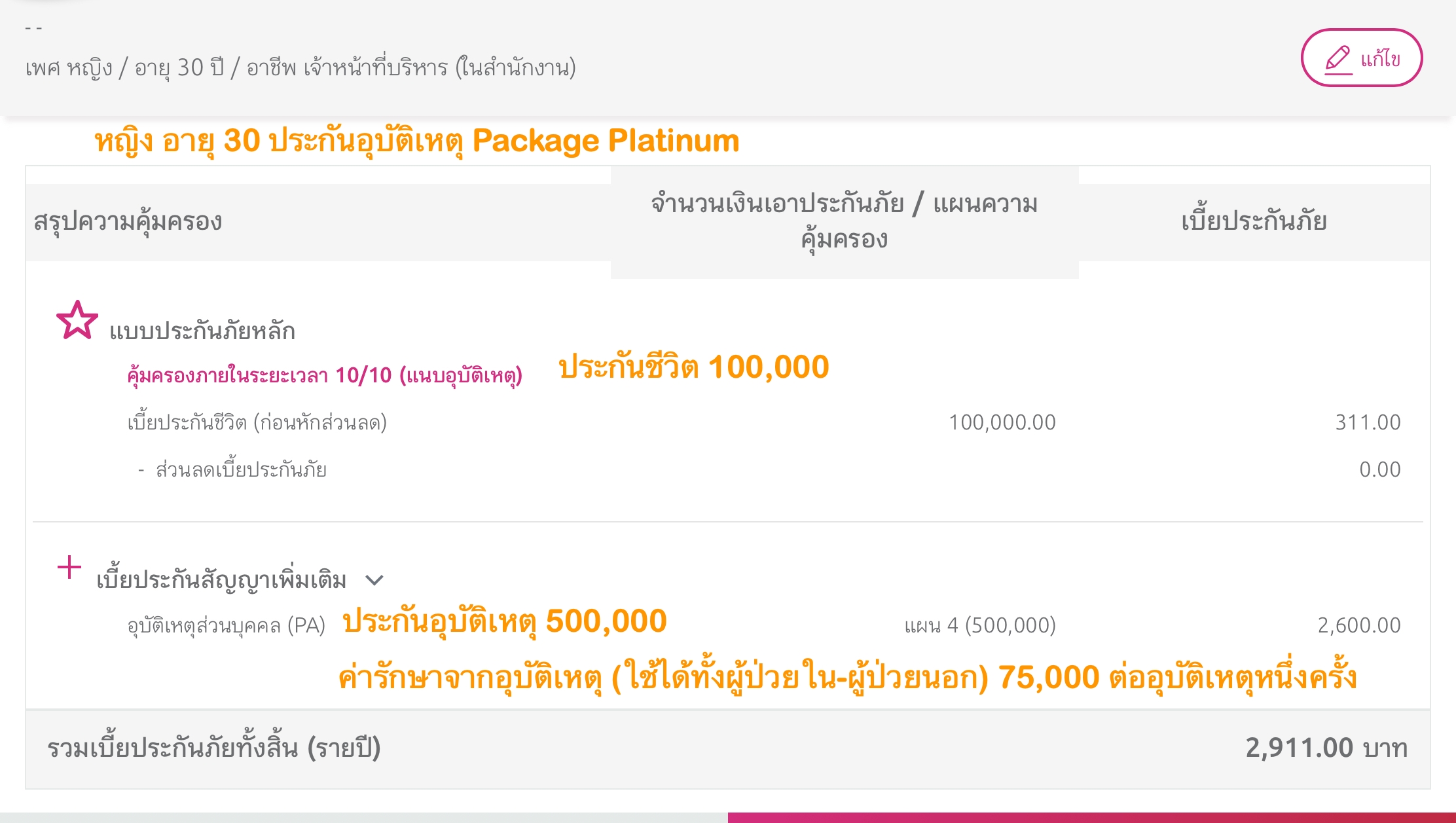1456x823 pixels.
Task: Click the pink plus icon beside เบี้ยประกันสัญญาเพิ่มเติม
Action: [69, 567]
